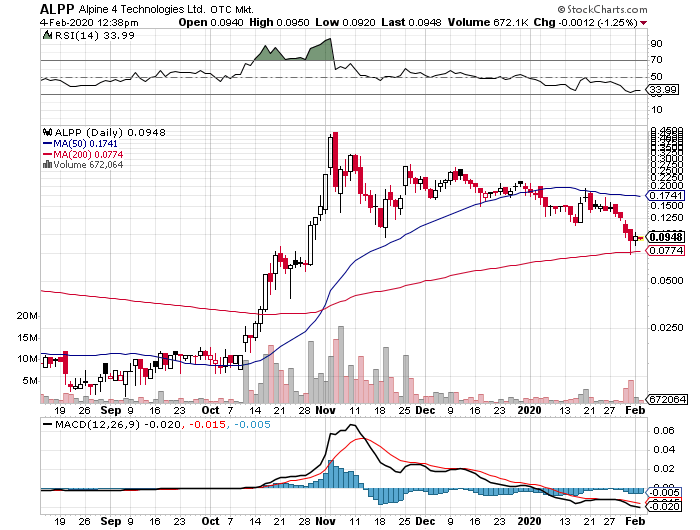The height and width of the screenshot is (530, 700).
Task: Click the volume bars legend icon
Action: [47, 165]
